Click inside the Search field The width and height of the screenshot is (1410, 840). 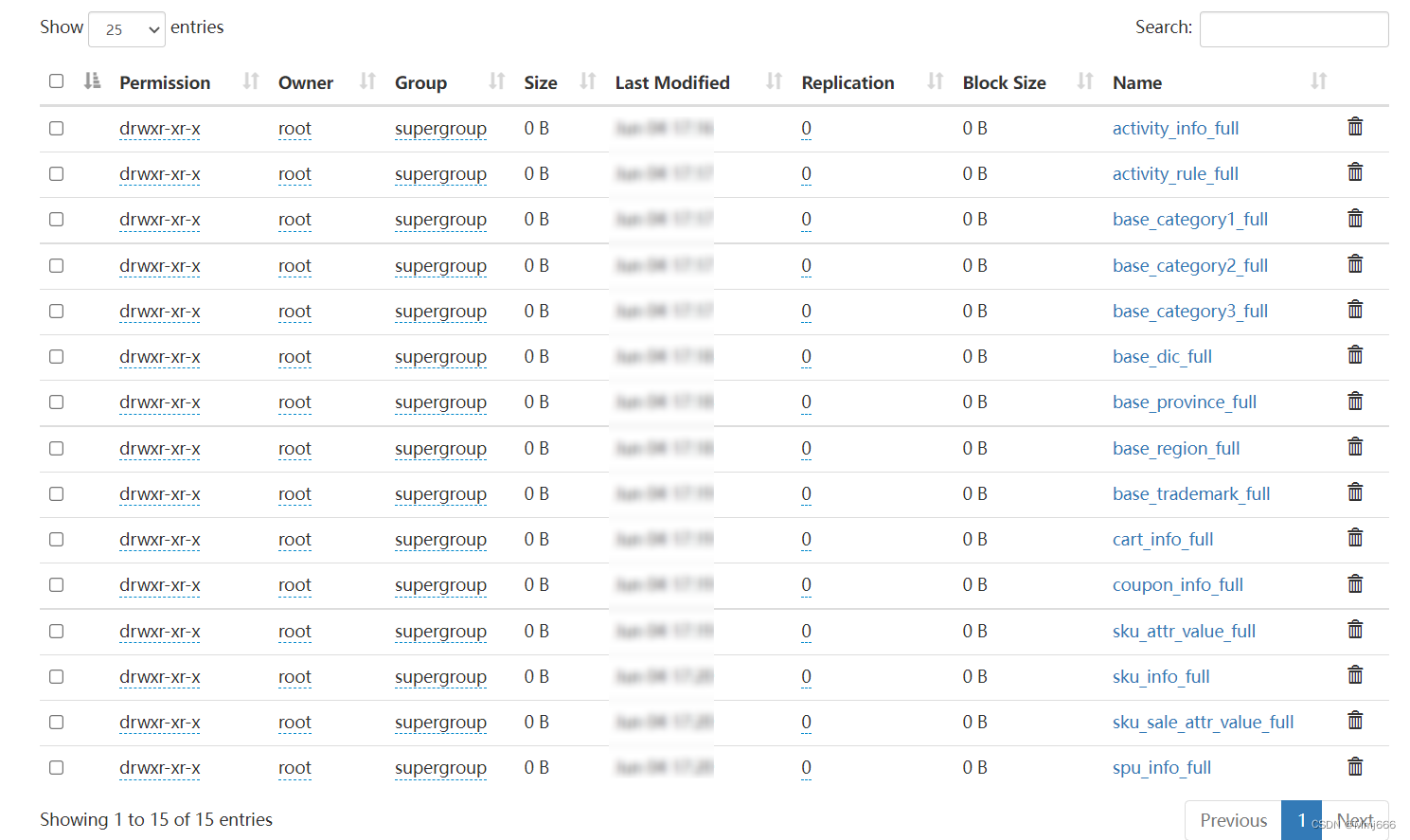tap(1294, 28)
